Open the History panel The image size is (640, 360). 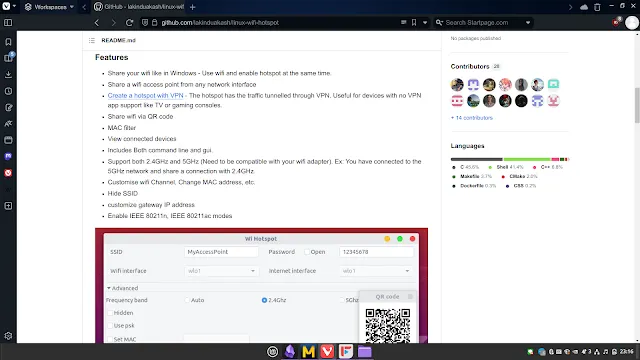[8, 91]
